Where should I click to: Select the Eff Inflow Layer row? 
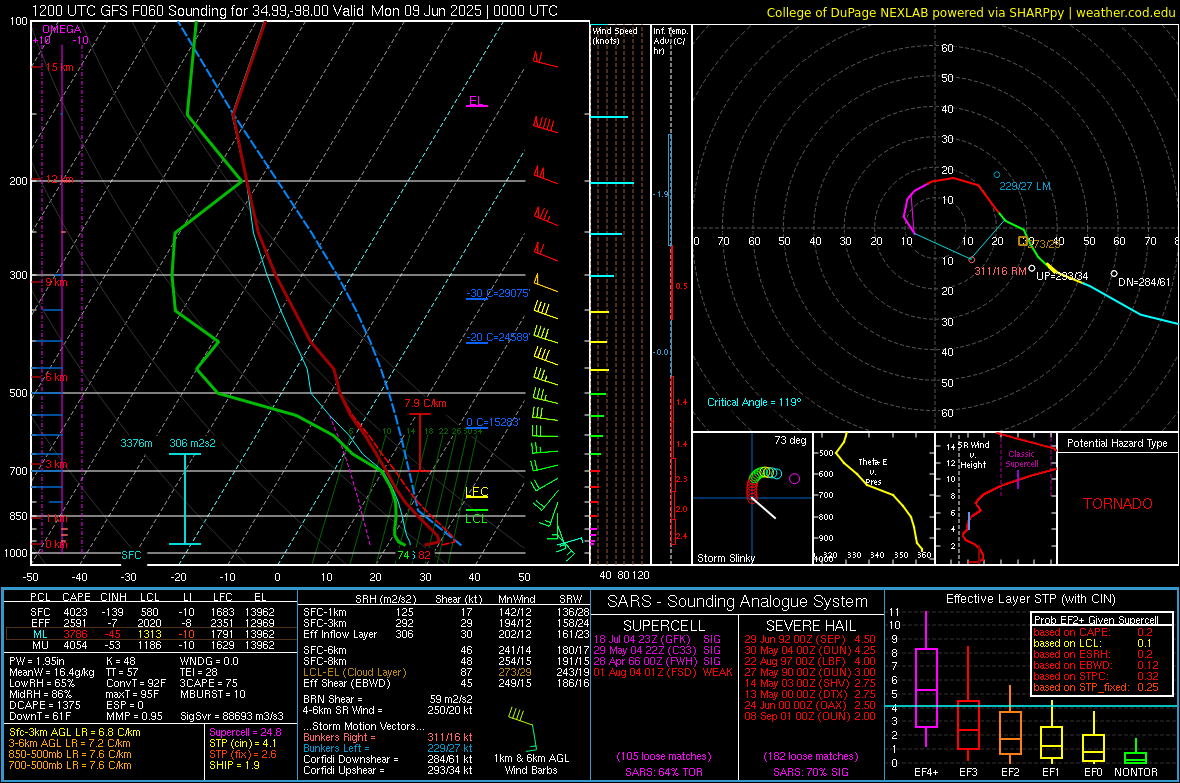coord(446,634)
